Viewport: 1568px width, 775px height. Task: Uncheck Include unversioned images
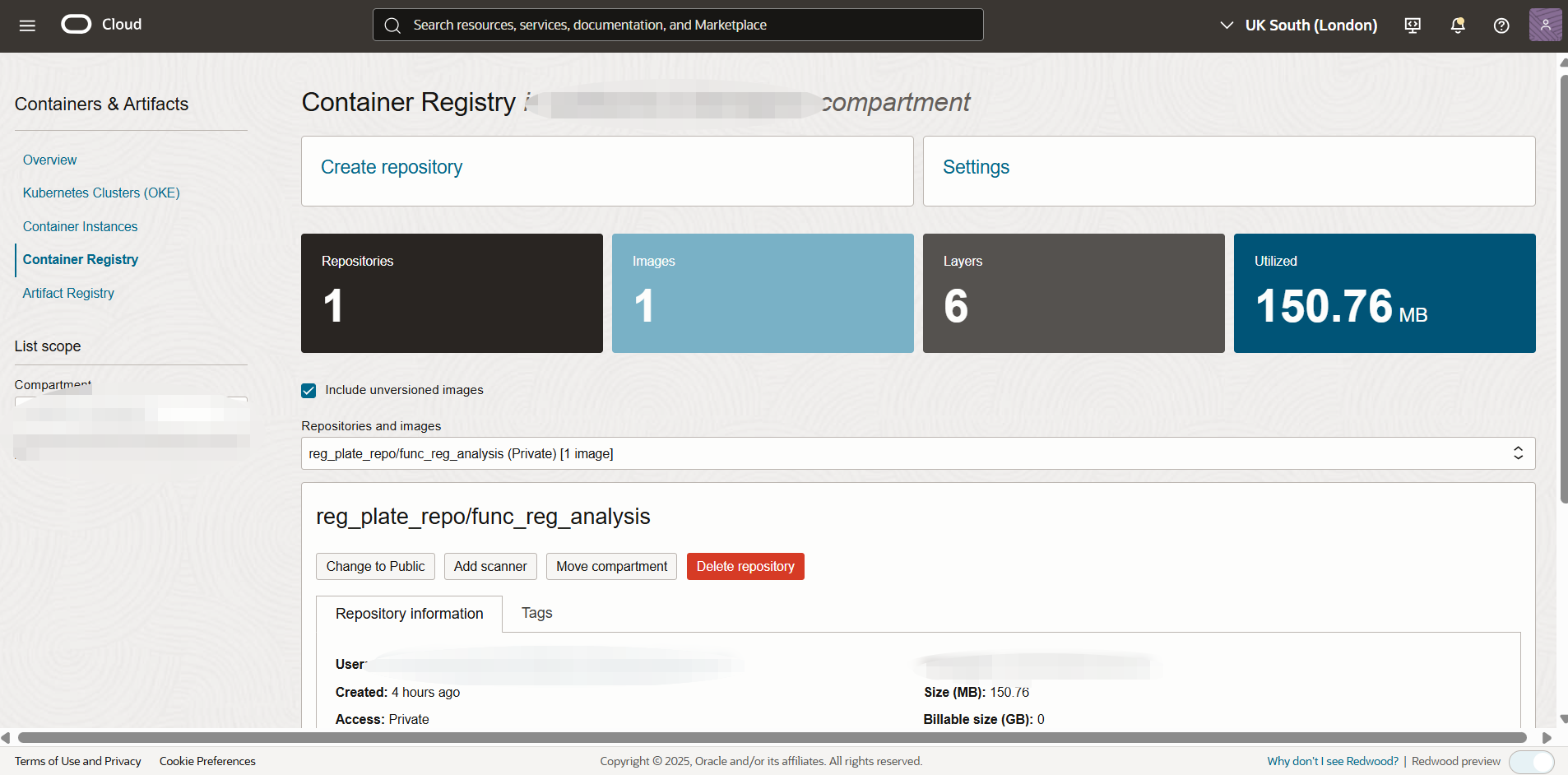click(x=308, y=391)
